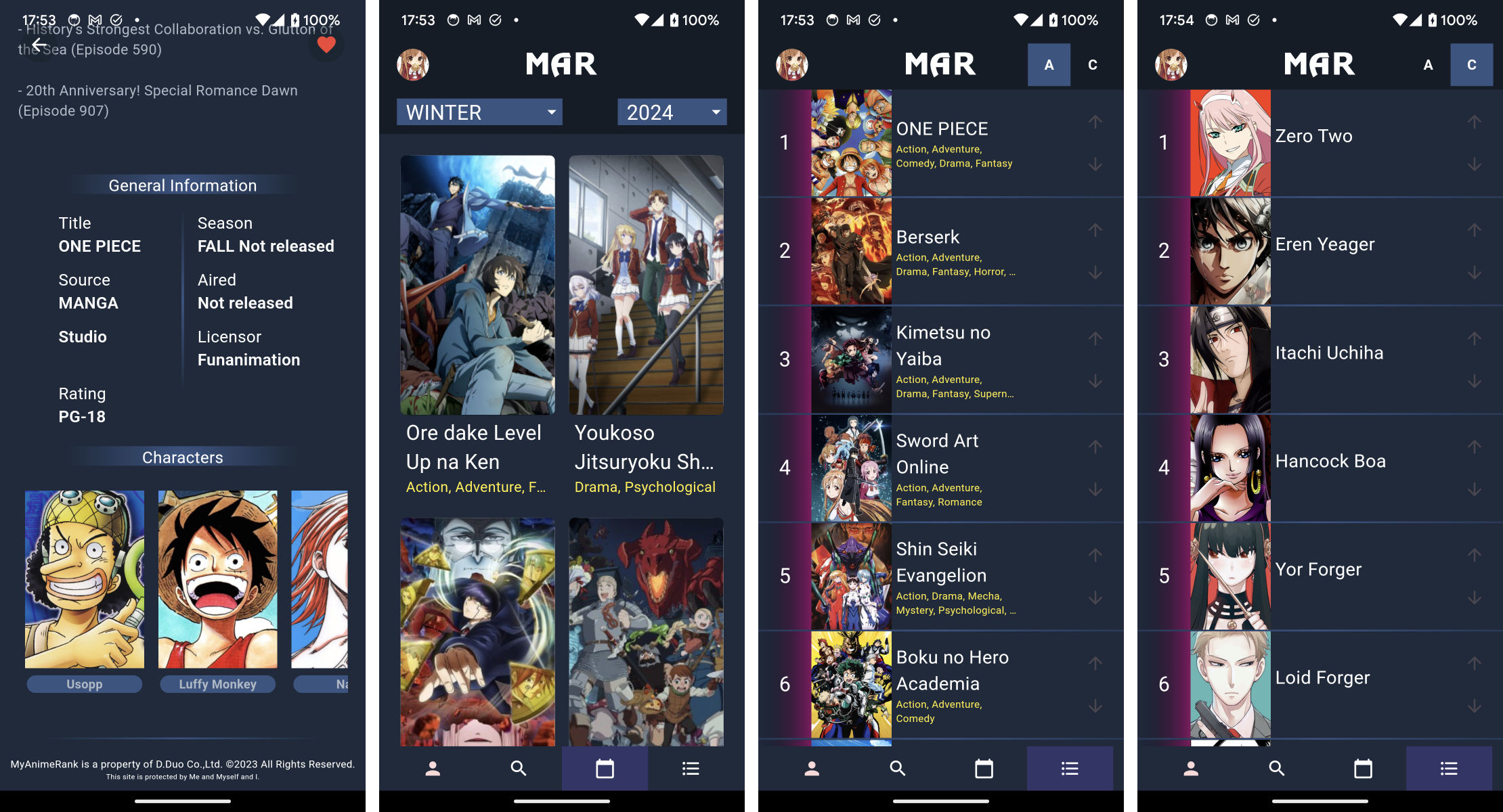Toggle 'A' tab in anime ranking screen
The image size is (1503, 812).
[x=1048, y=64]
